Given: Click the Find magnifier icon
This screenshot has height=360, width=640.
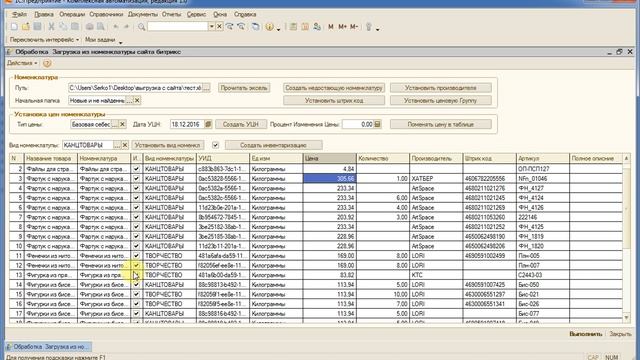Looking at the screenshot, I should 141,27.
